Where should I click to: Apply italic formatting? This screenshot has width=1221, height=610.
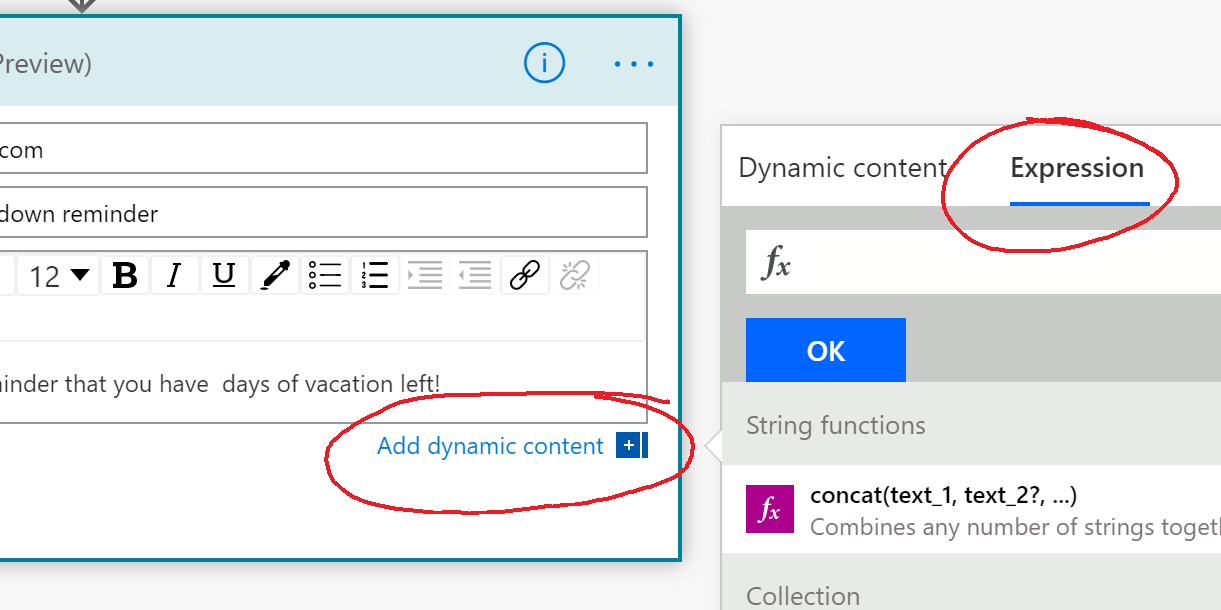pyautogui.click(x=174, y=276)
